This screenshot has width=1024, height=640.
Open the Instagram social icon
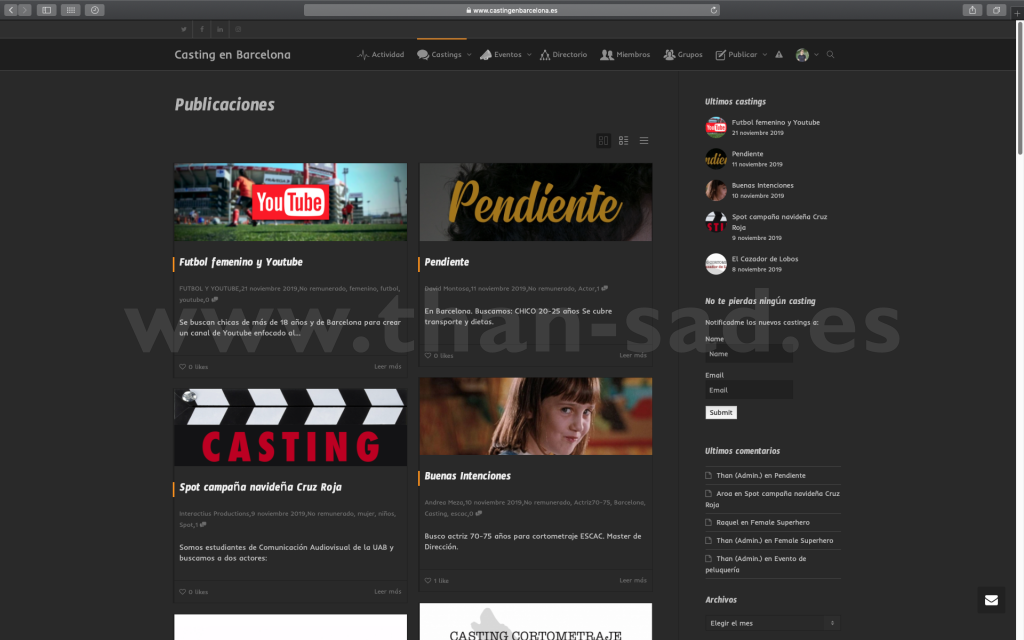(x=238, y=29)
